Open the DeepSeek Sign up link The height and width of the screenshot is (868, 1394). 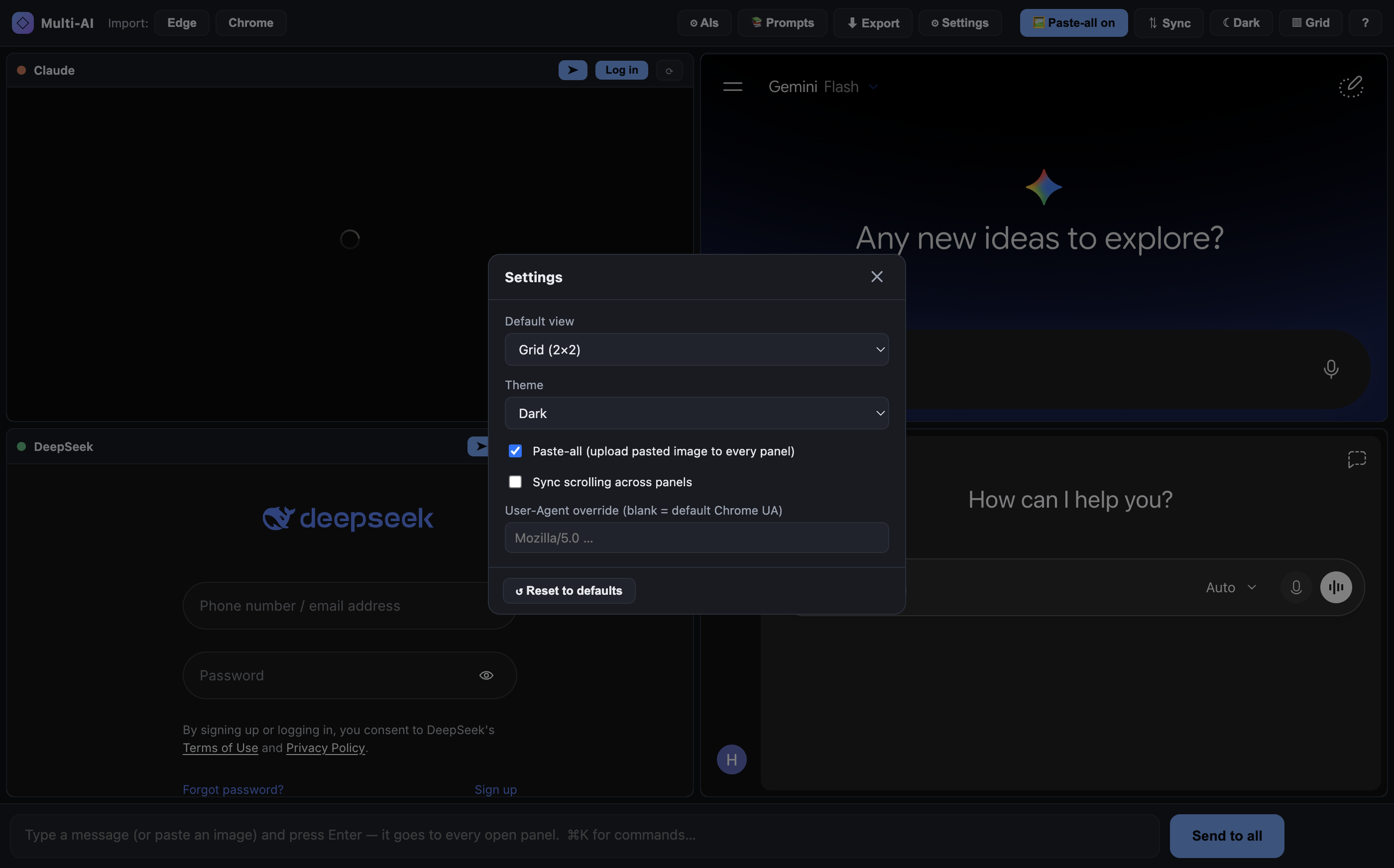[495, 789]
